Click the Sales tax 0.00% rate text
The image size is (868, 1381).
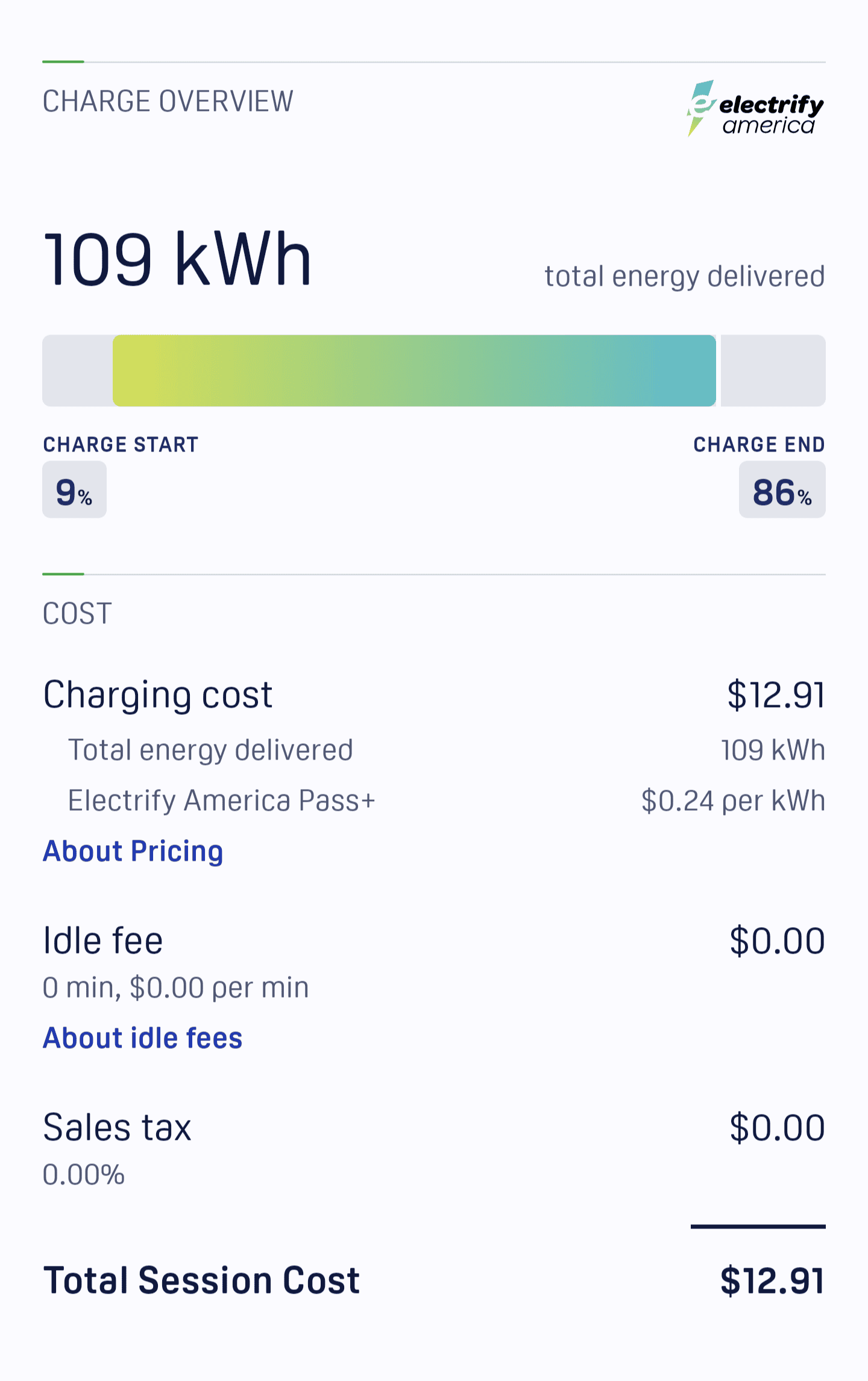point(84,1175)
